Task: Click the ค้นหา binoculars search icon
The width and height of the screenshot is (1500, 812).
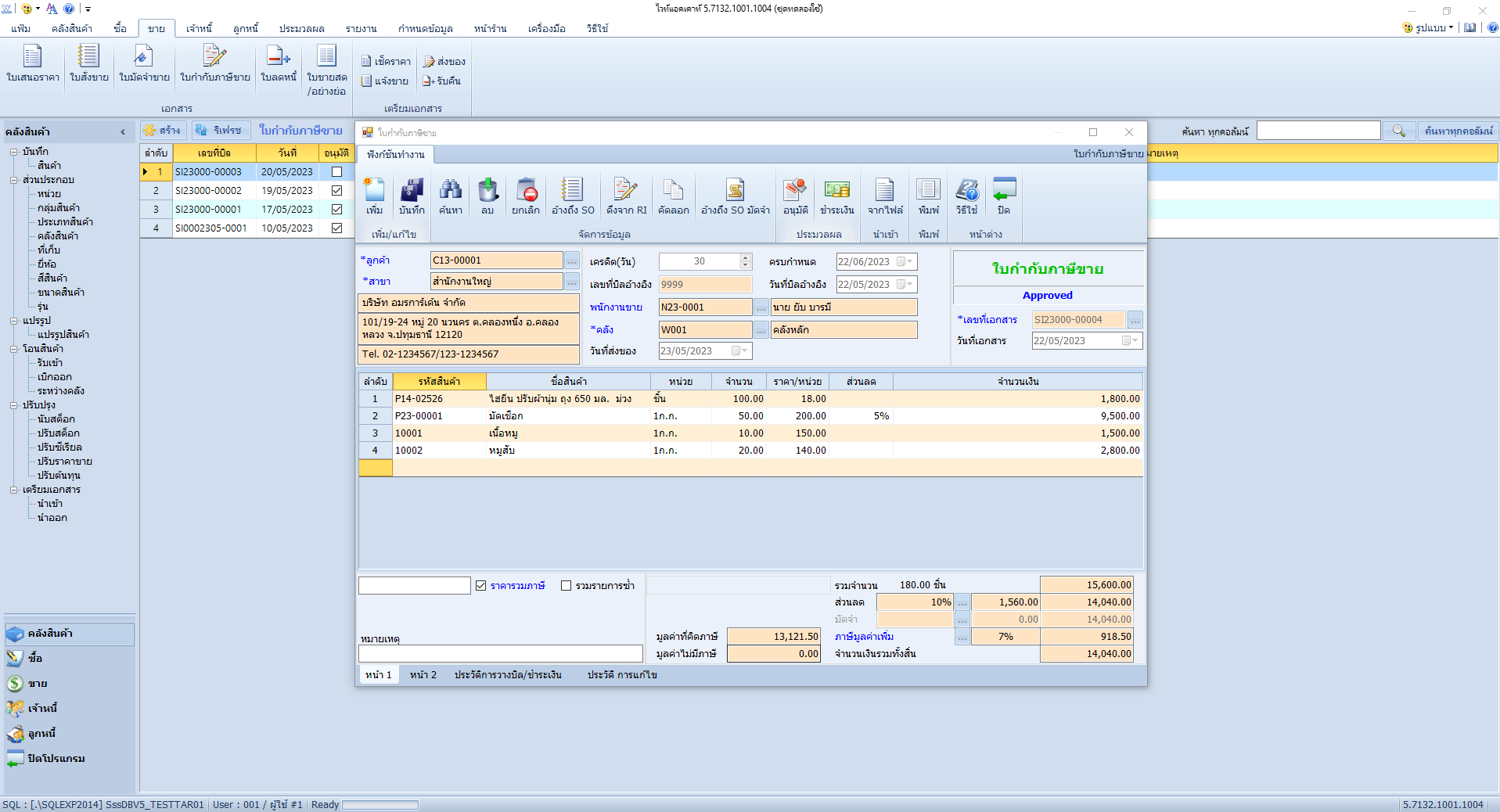Action: click(x=450, y=196)
